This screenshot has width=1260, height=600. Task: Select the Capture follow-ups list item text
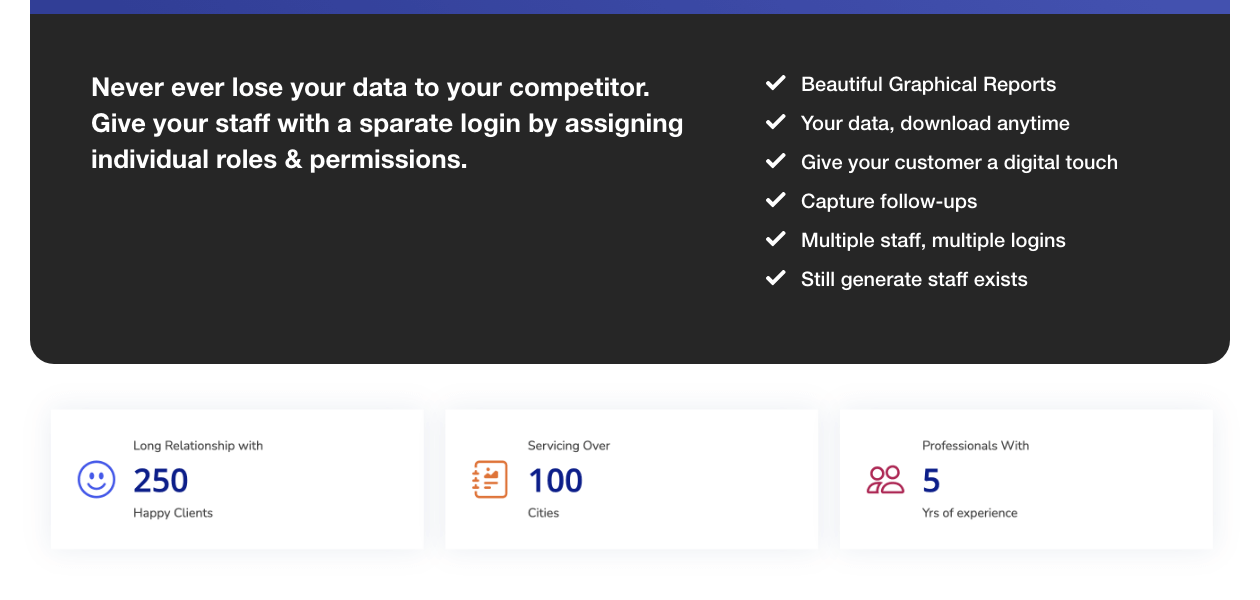pyautogui.click(x=889, y=202)
